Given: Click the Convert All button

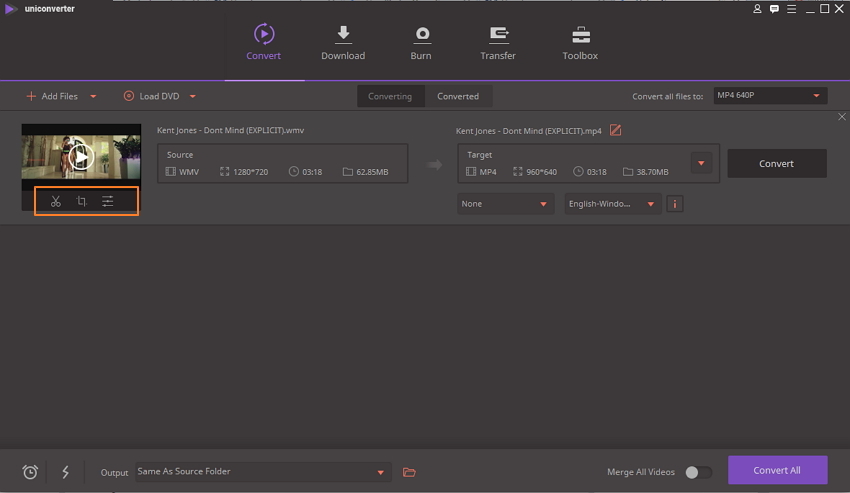Looking at the screenshot, I should click(x=777, y=470).
